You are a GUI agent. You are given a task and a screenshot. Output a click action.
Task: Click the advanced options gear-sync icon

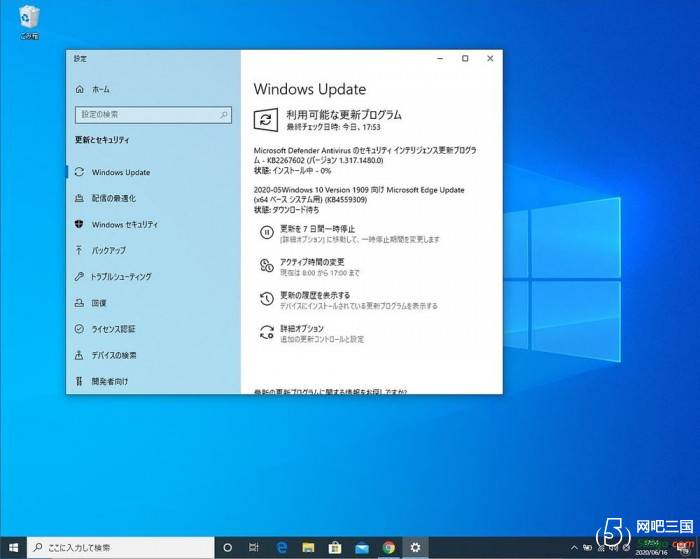[x=267, y=332]
